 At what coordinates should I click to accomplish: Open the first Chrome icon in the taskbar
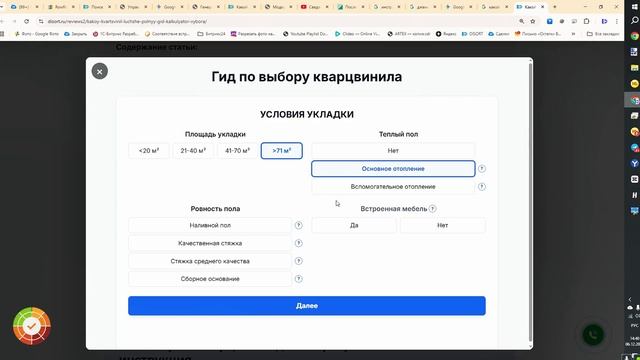pos(634,36)
